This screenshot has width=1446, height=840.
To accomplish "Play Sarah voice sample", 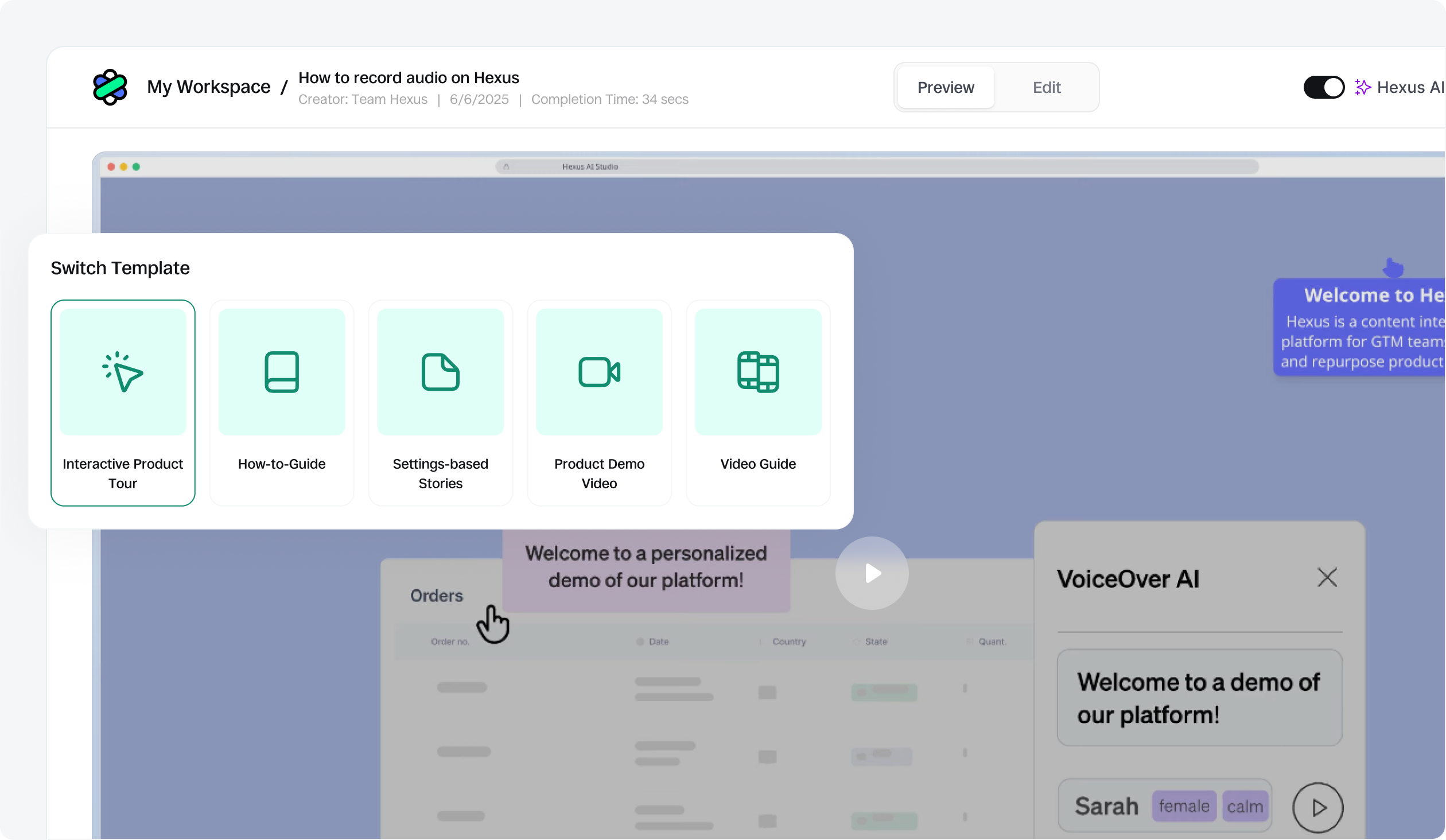I will 1317,807.
